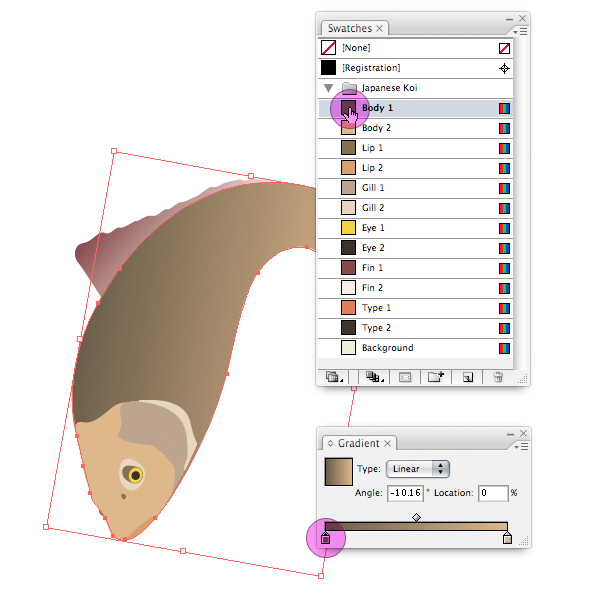Screen dimensions: 600x600
Task: Collapse the Japanese Koi color group triangle
Action: (328, 88)
